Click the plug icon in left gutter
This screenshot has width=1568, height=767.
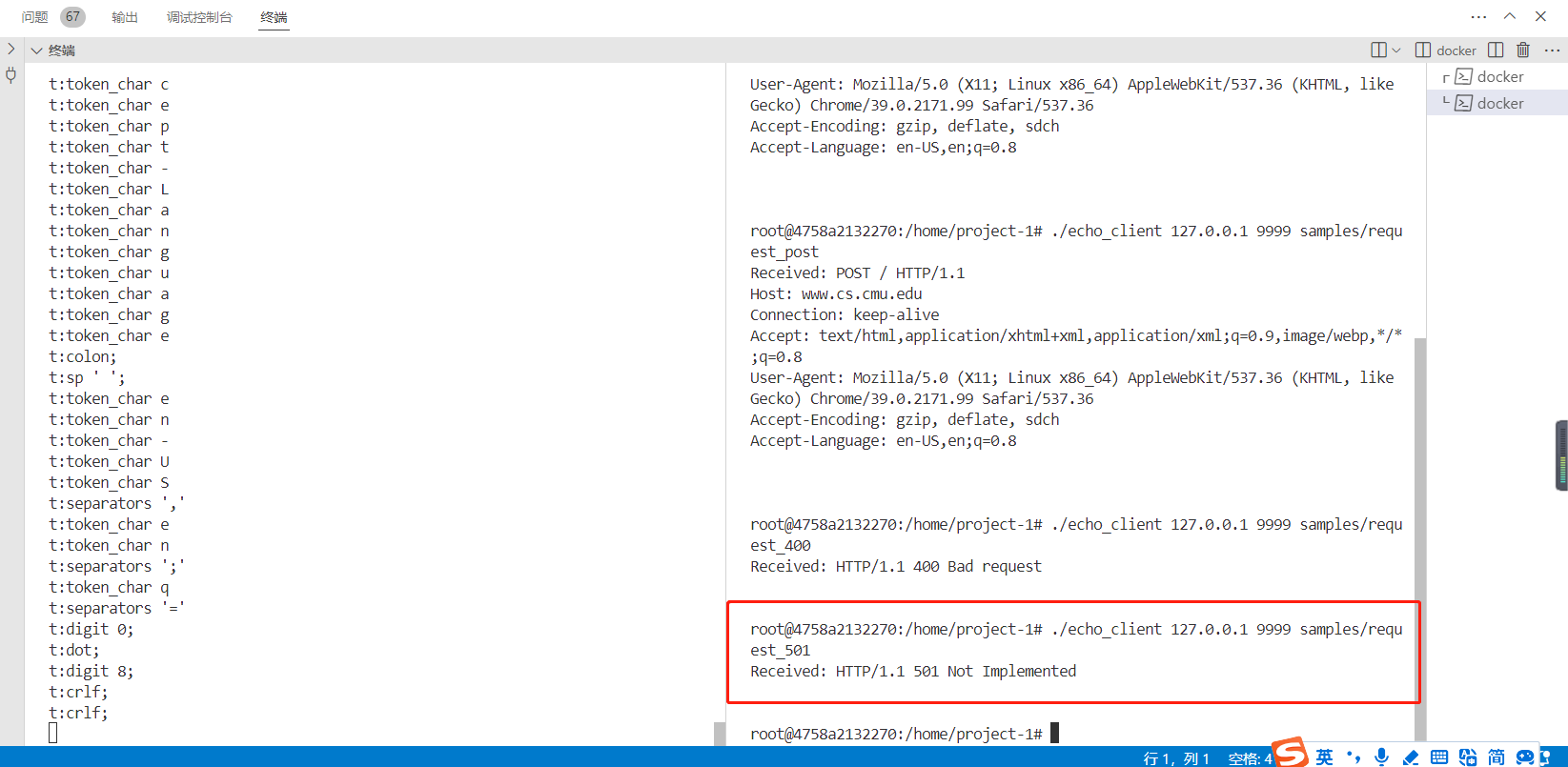(x=11, y=75)
